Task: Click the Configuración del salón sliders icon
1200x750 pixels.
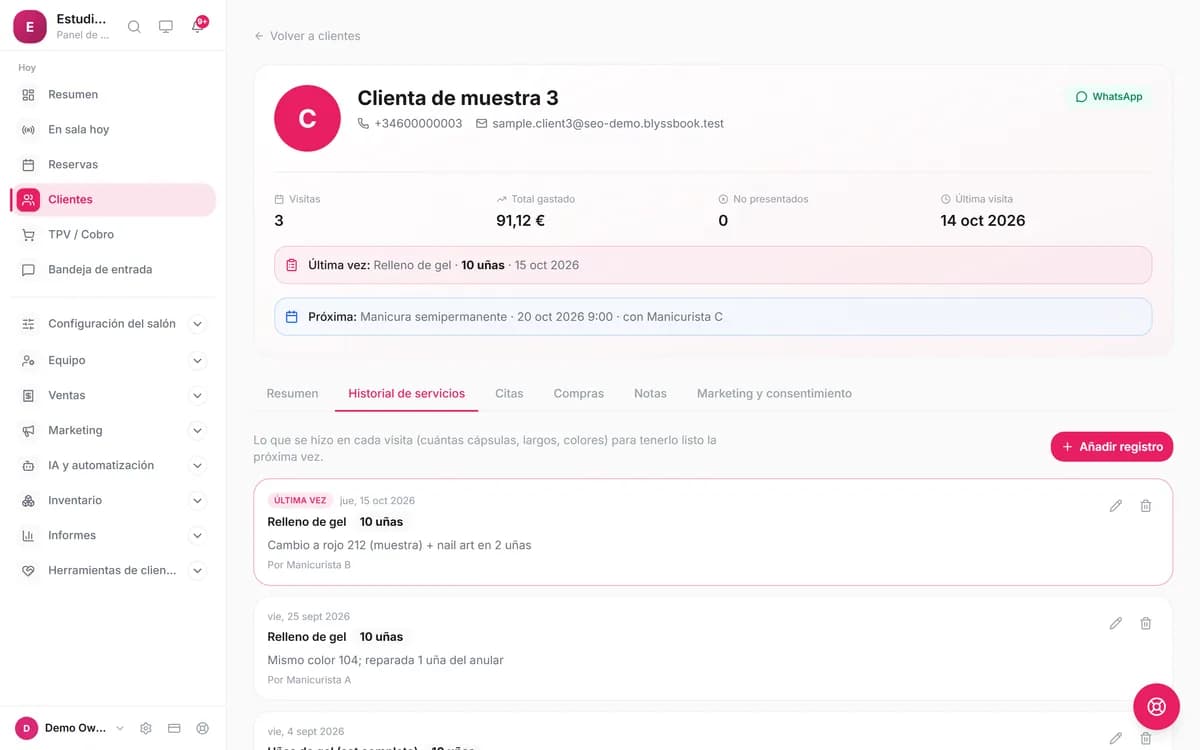Action: click(x=28, y=324)
